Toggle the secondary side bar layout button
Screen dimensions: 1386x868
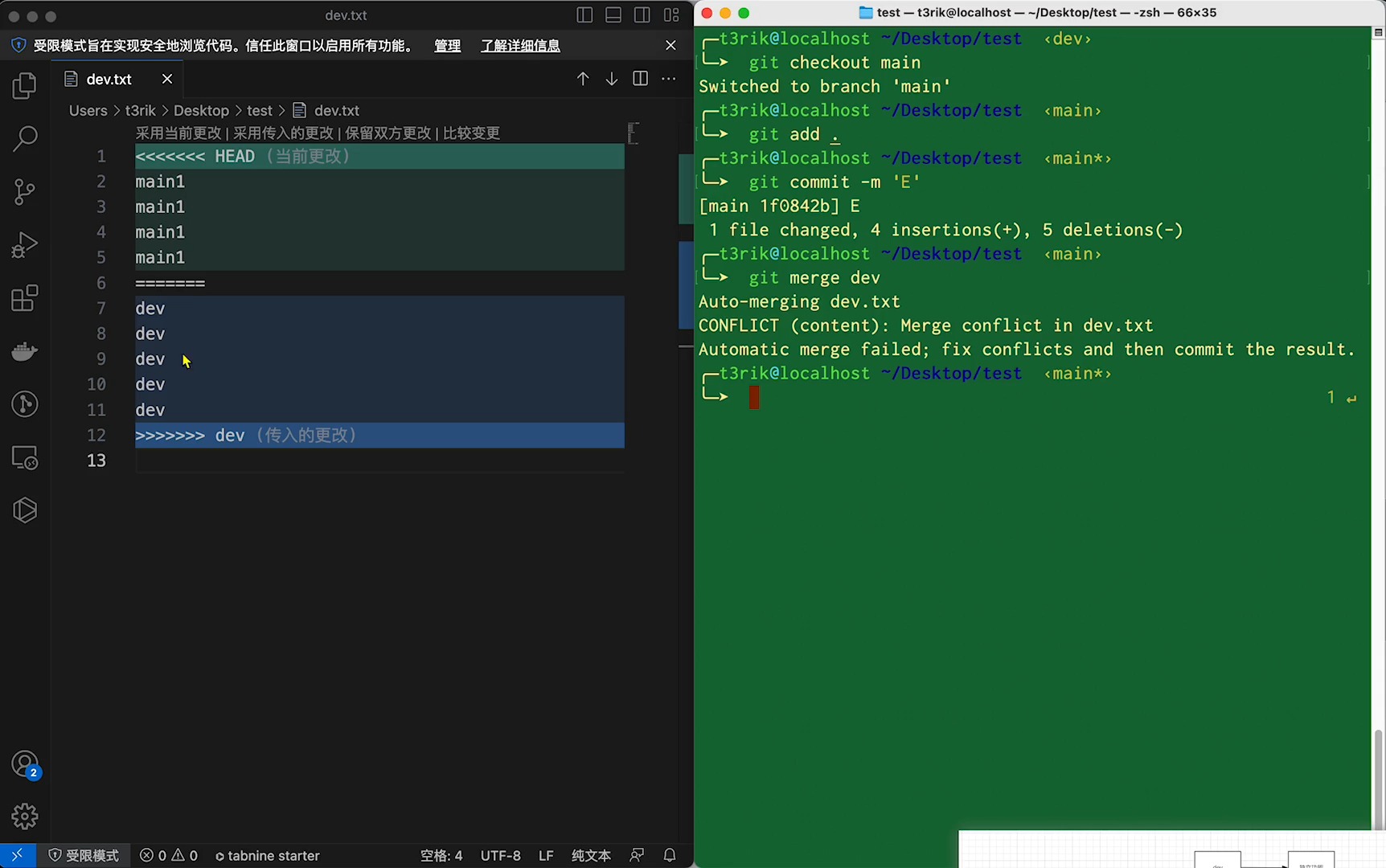click(x=642, y=15)
